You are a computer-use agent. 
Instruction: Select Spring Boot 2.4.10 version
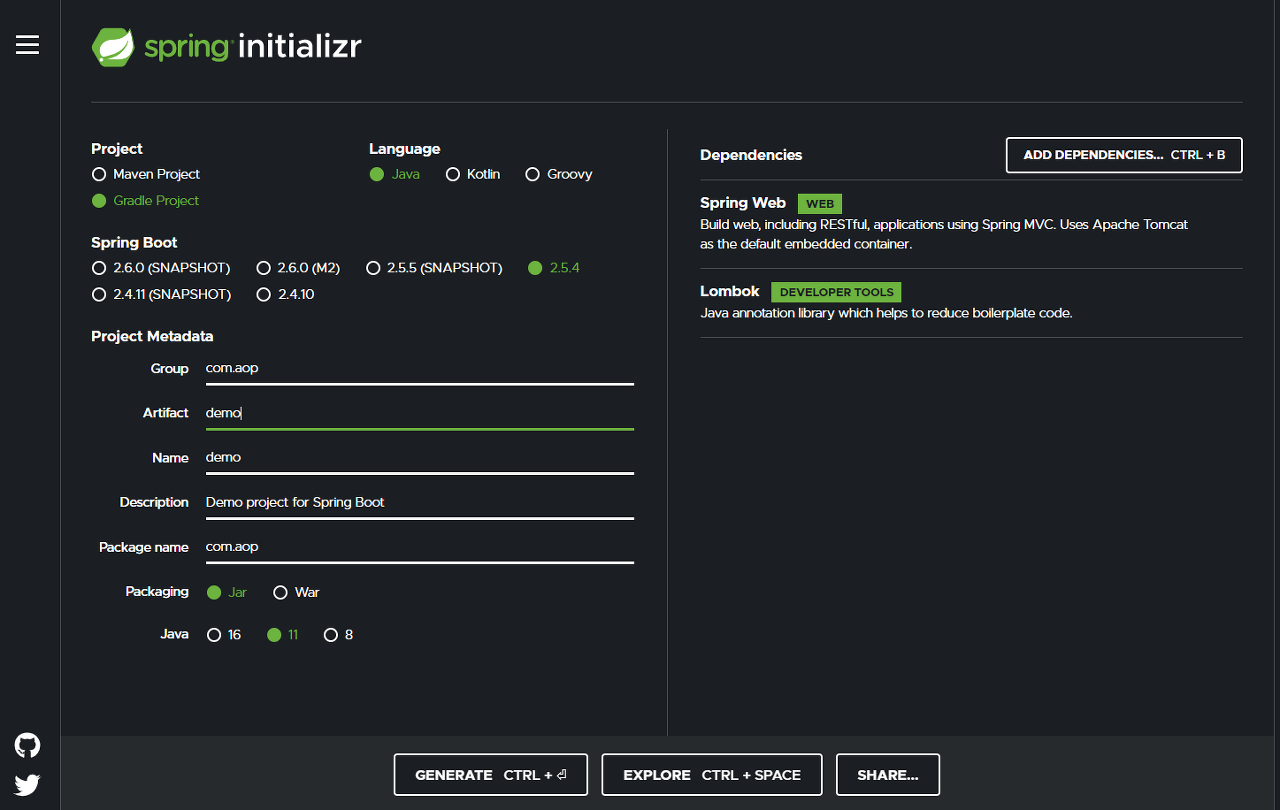(286, 294)
